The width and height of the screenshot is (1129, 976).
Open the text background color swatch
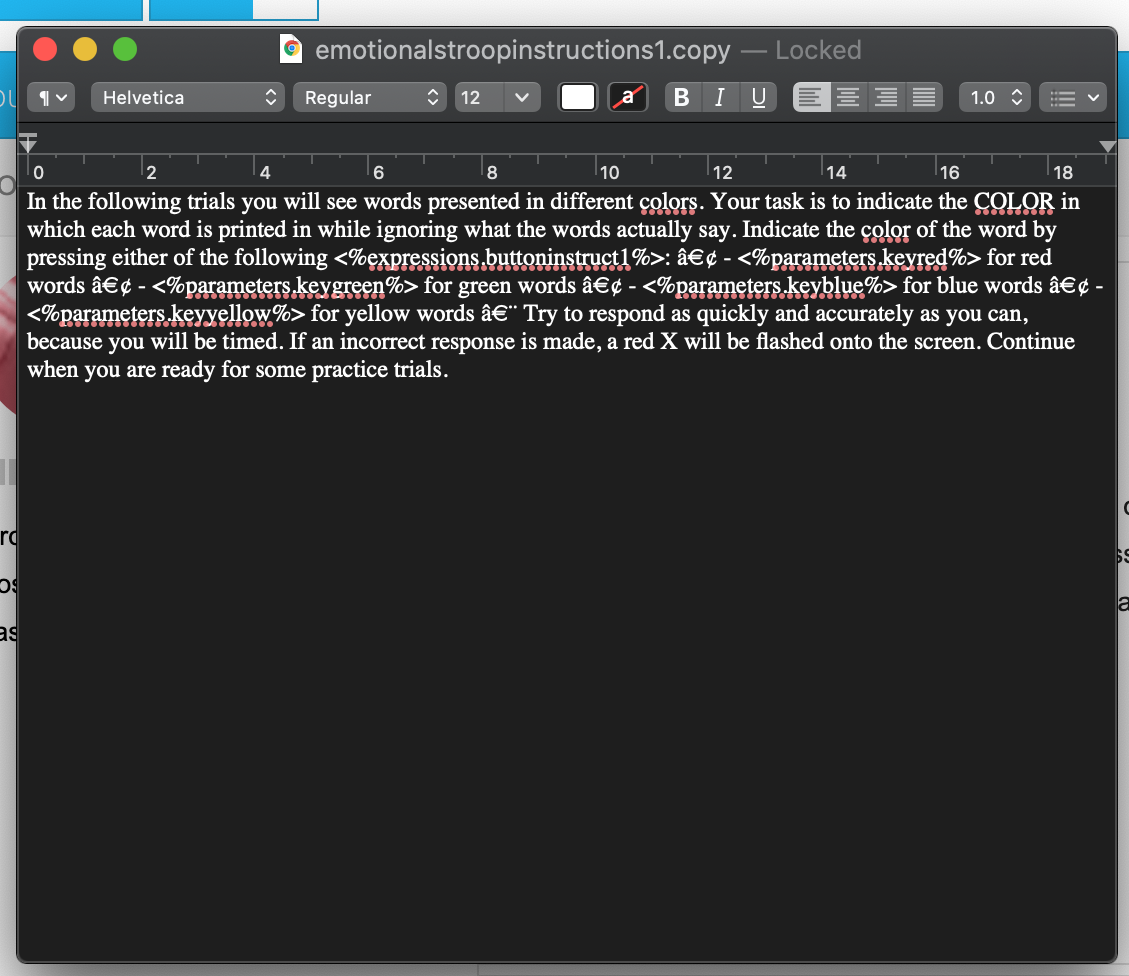628,97
